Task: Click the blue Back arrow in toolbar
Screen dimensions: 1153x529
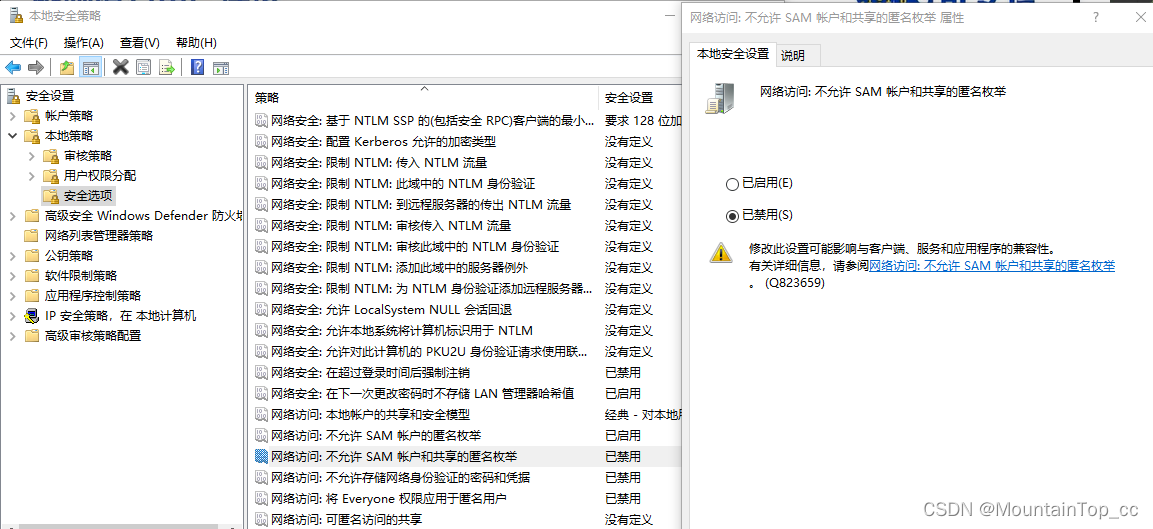Action: [x=13, y=68]
